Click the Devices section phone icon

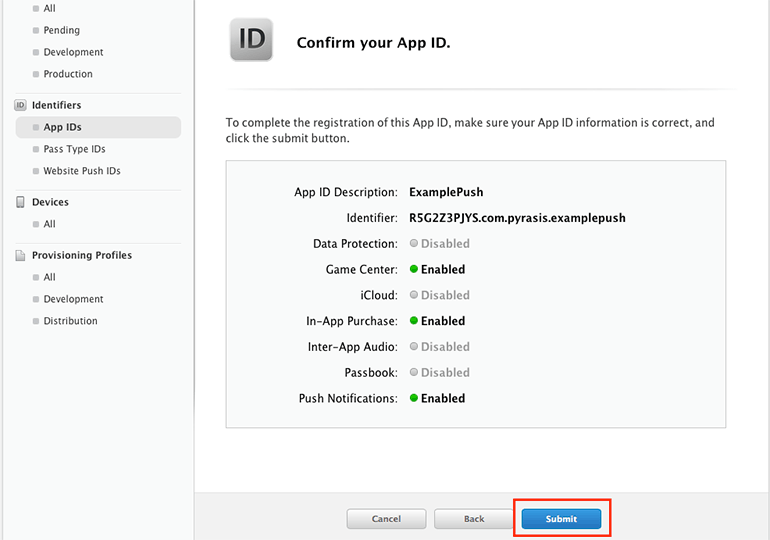pyautogui.click(x=20, y=202)
